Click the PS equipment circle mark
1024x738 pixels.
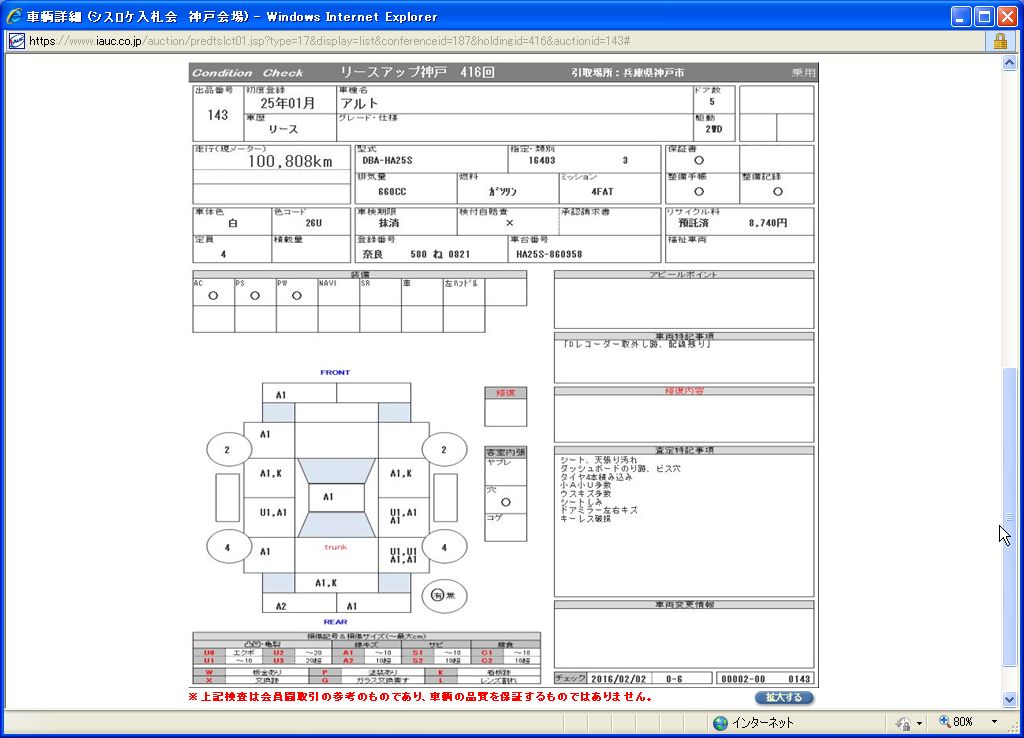coord(255,296)
